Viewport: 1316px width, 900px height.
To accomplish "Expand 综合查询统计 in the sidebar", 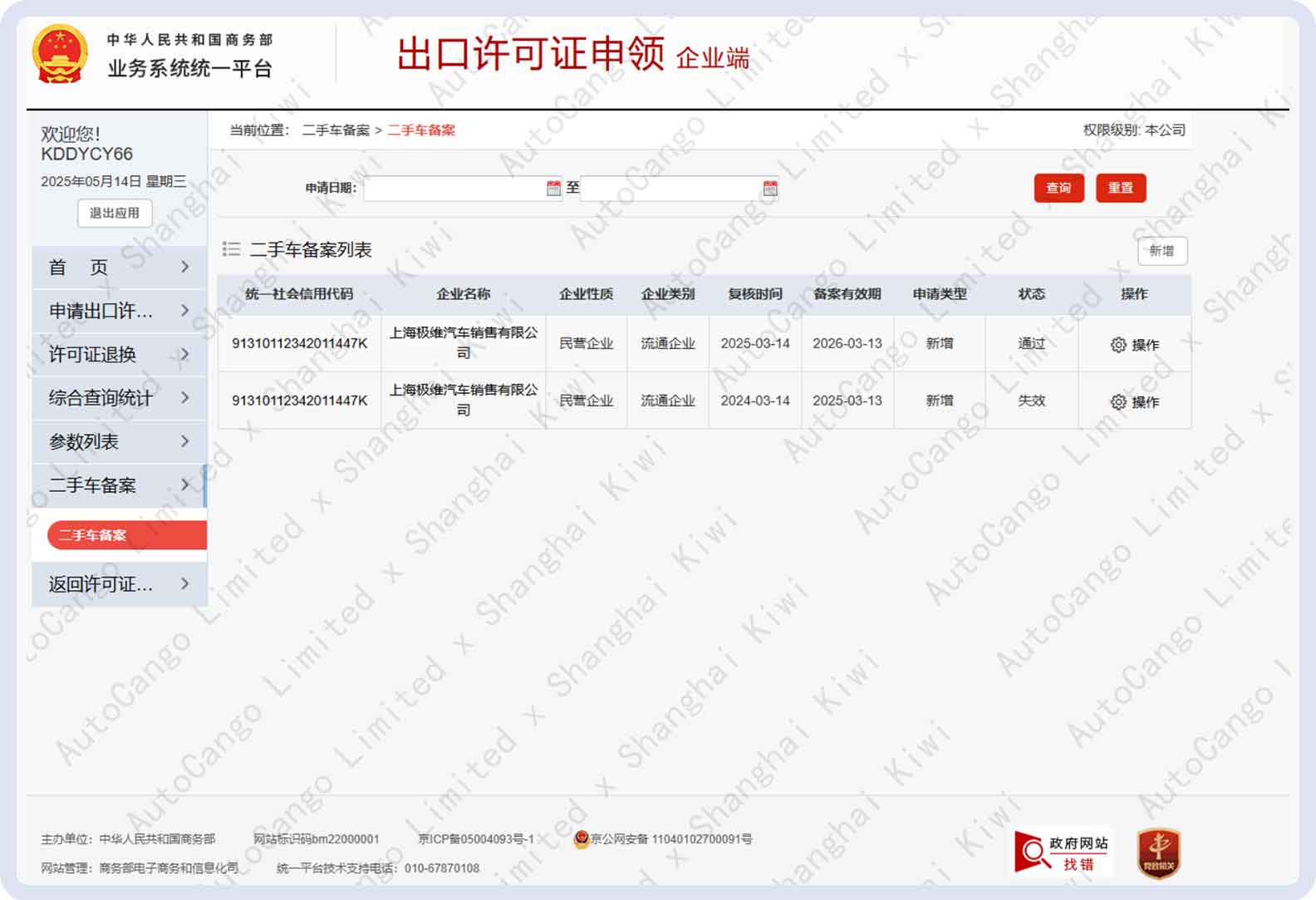I will pyautogui.click(x=119, y=398).
